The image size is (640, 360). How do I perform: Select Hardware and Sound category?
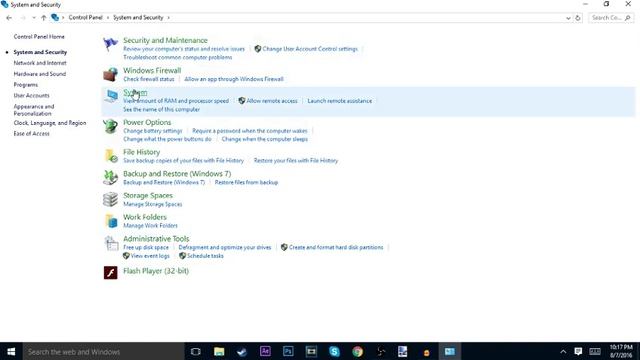(40, 74)
